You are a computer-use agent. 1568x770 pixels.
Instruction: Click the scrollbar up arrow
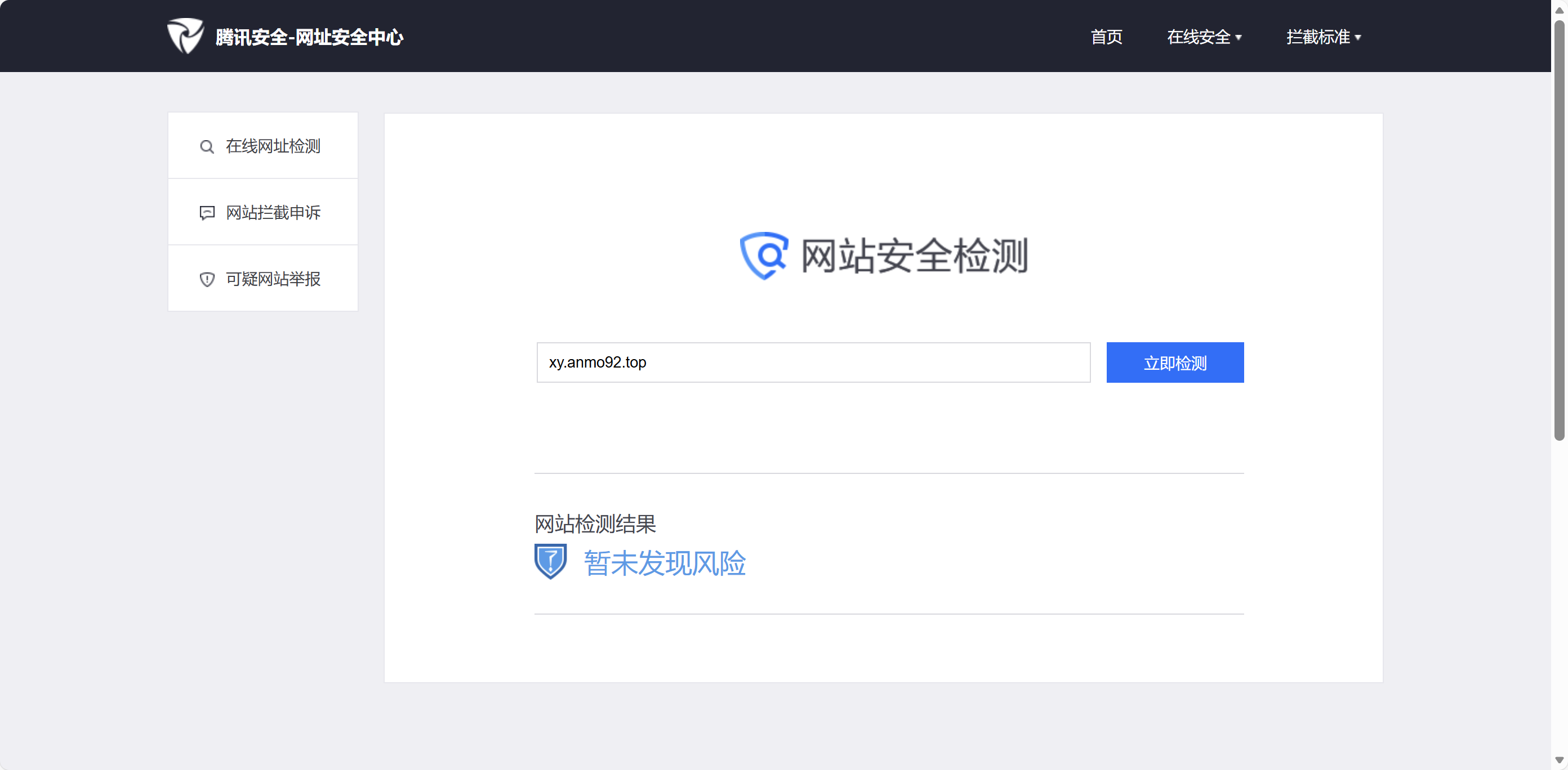[1559, 10]
